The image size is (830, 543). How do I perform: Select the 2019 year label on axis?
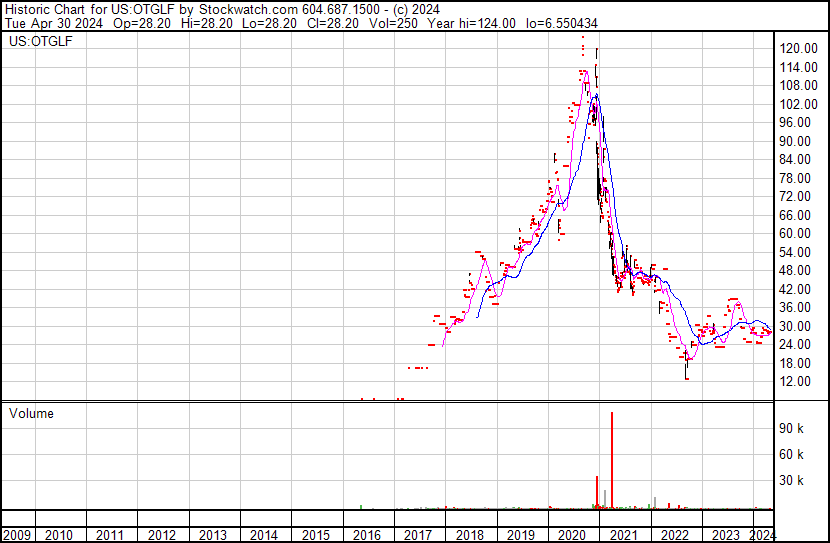tap(521, 535)
